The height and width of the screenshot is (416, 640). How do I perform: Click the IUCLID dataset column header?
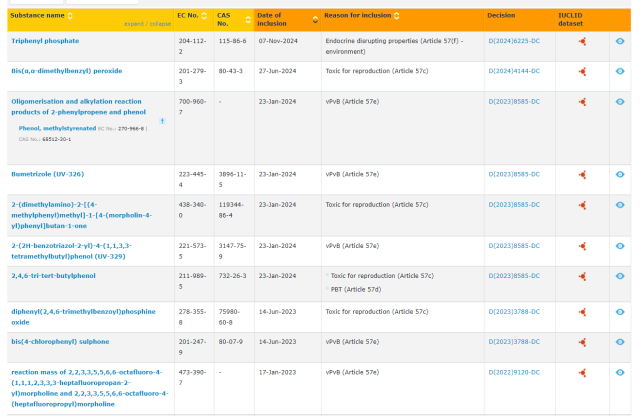click(x=570, y=20)
